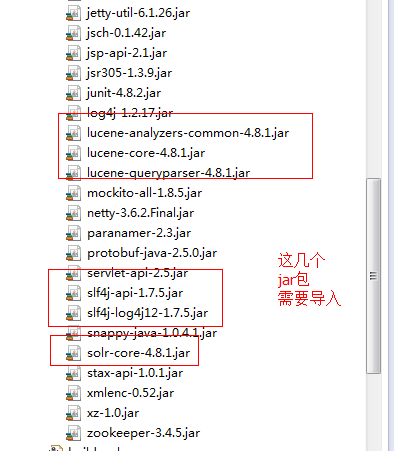Select slf4j-log4j12-1.7.5.jar name
The image size is (394, 451).
[148, 313]
